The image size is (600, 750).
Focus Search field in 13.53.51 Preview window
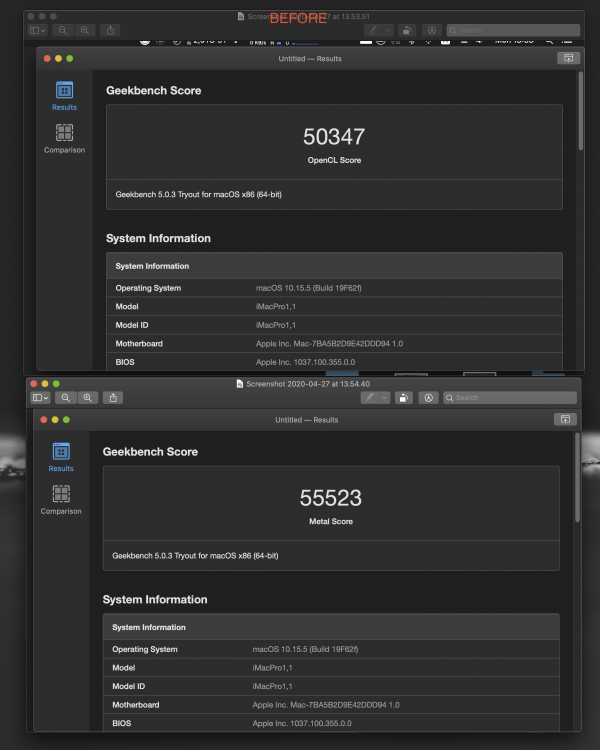pos(513,30)
